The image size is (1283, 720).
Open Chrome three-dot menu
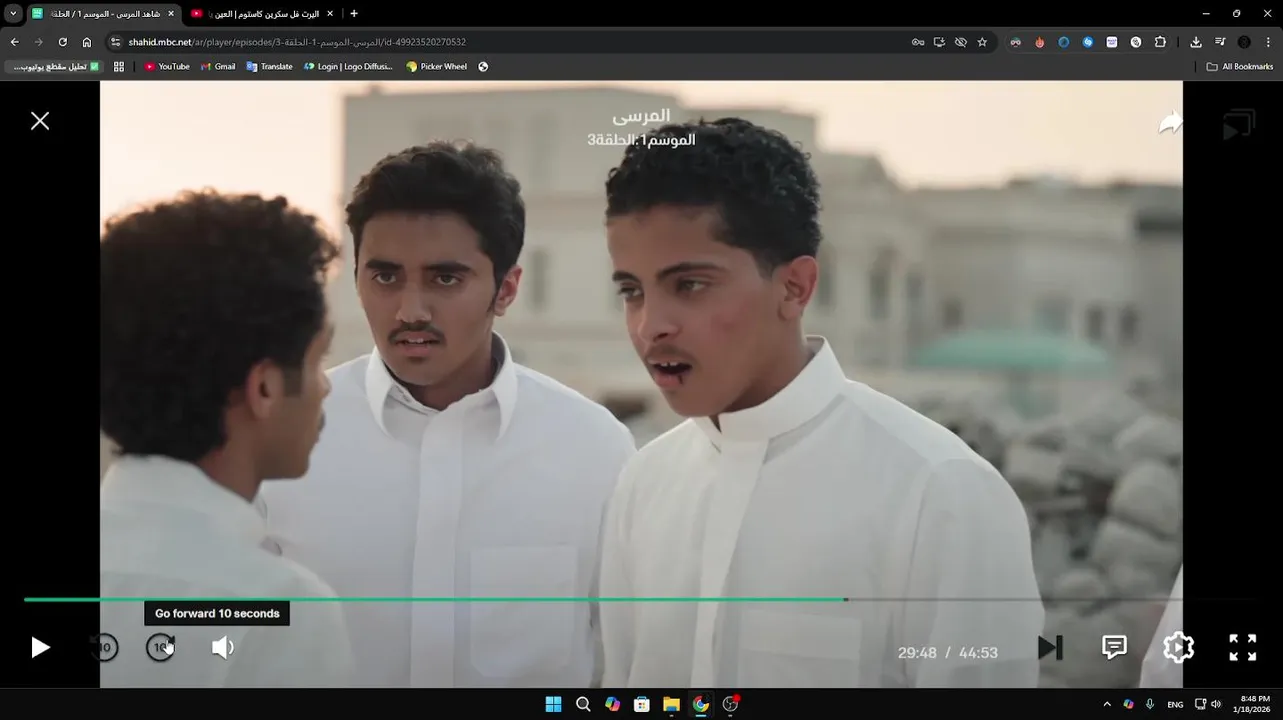1268,42
